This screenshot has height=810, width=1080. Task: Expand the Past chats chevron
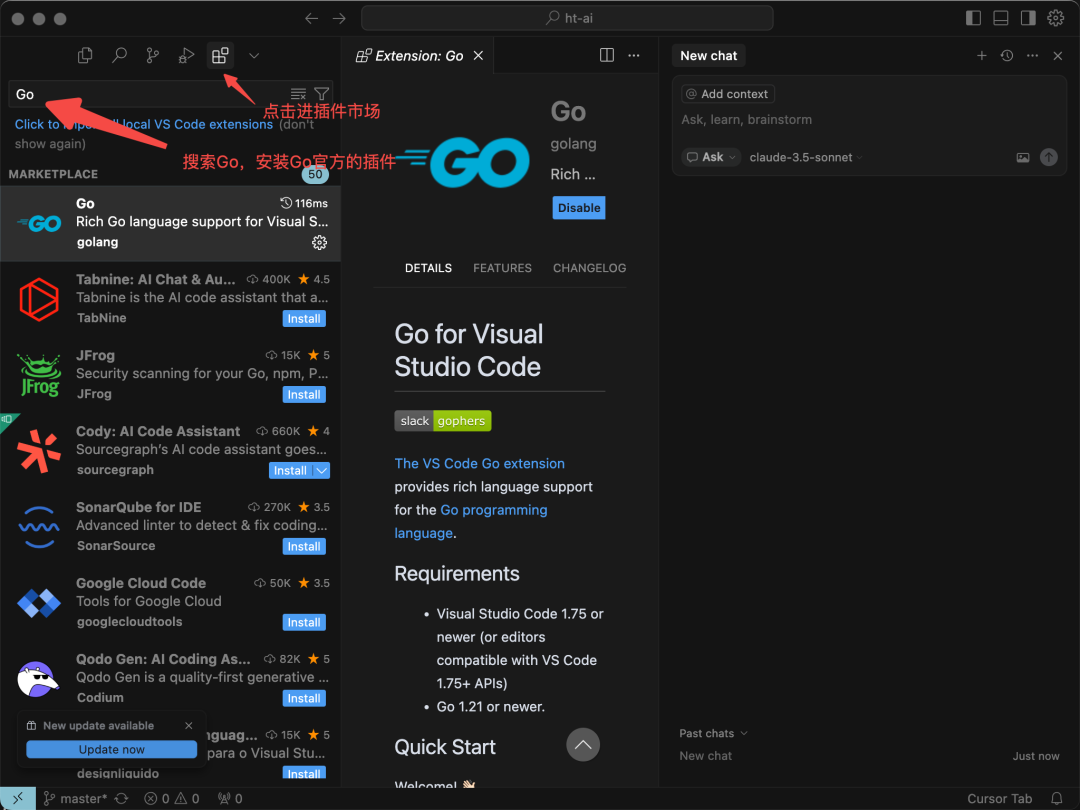(744, 734)
